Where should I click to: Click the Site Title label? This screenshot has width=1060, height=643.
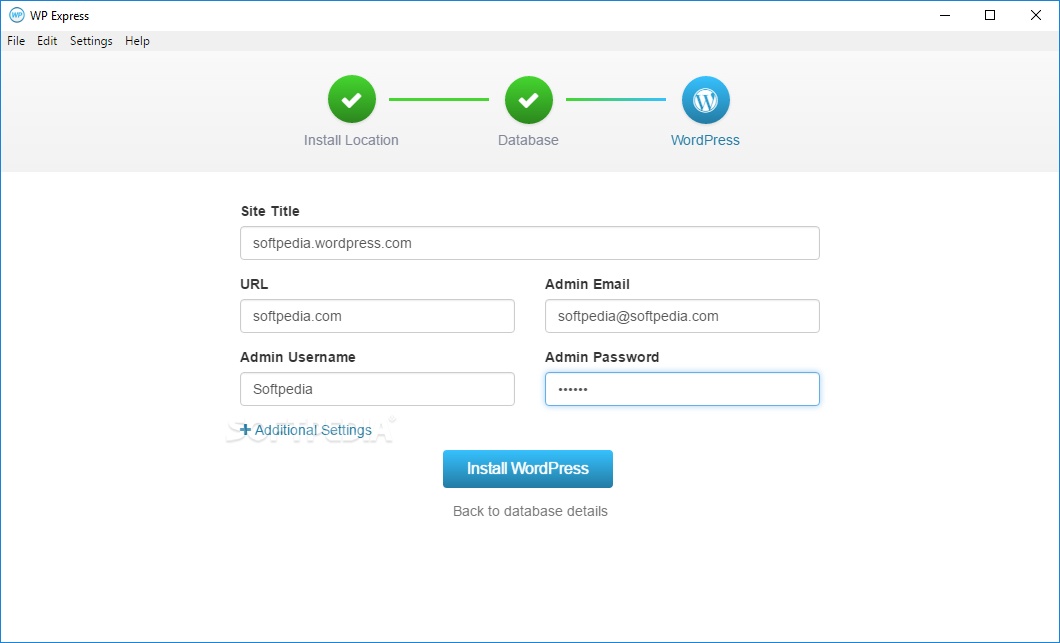tap(270, 211)
